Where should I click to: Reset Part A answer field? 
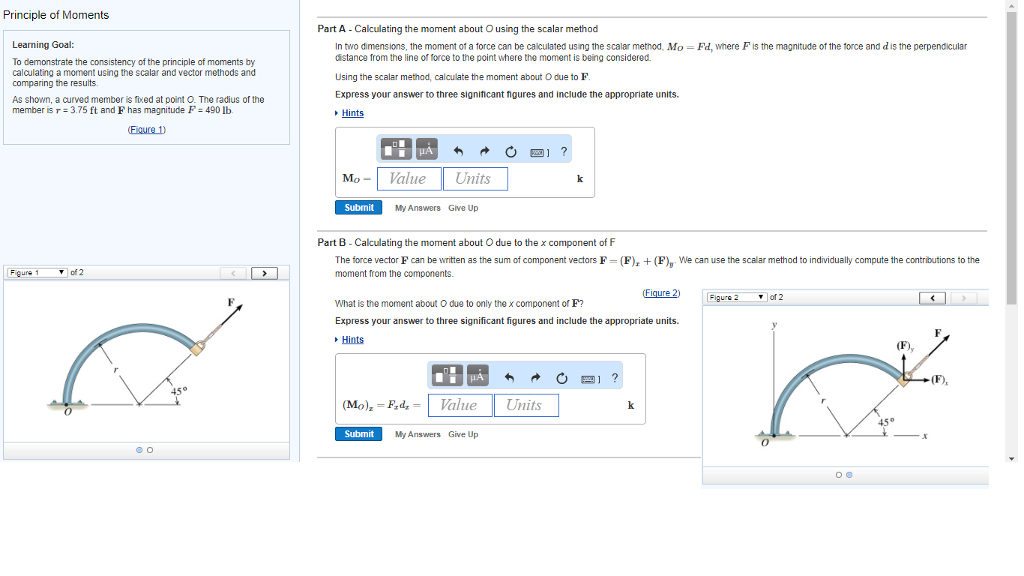tap(511, 152)
